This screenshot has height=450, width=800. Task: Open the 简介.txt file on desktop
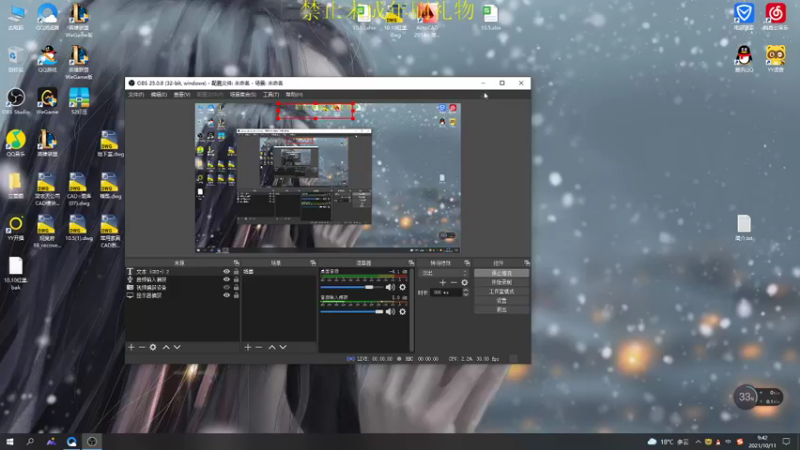tap(744, 228)
